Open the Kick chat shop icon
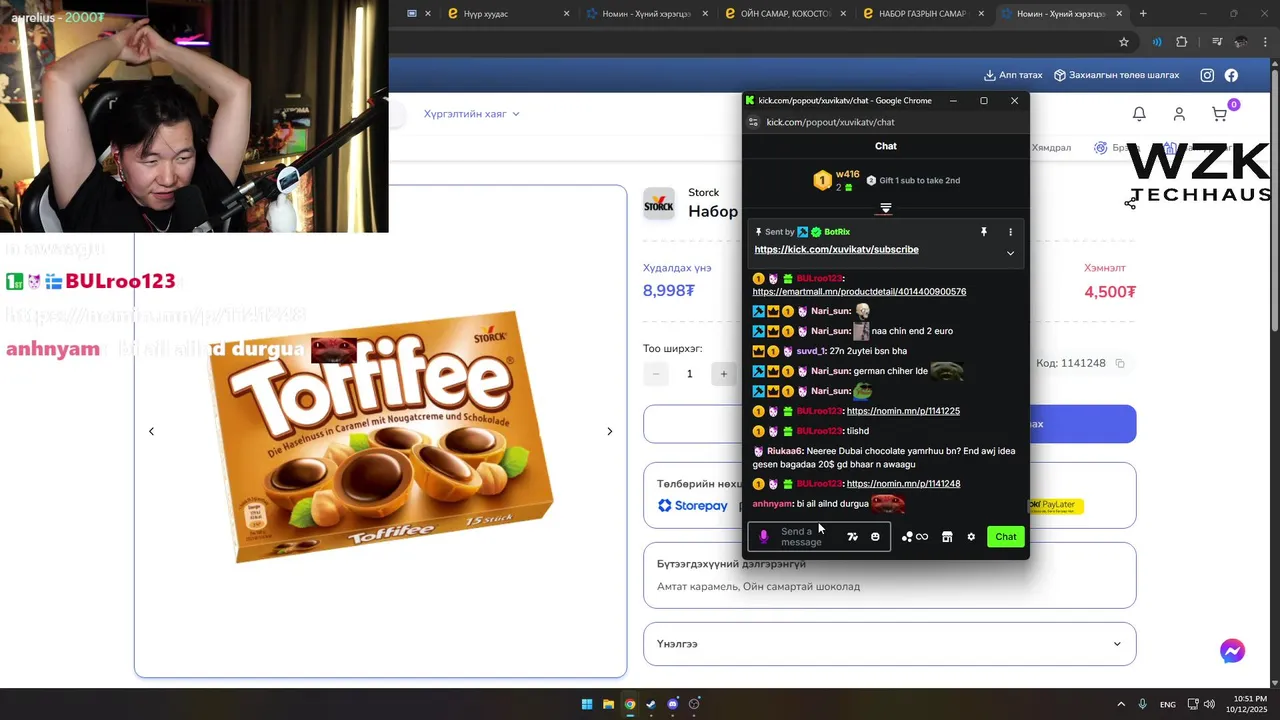 pyautogui.click(x=947, y=537)
